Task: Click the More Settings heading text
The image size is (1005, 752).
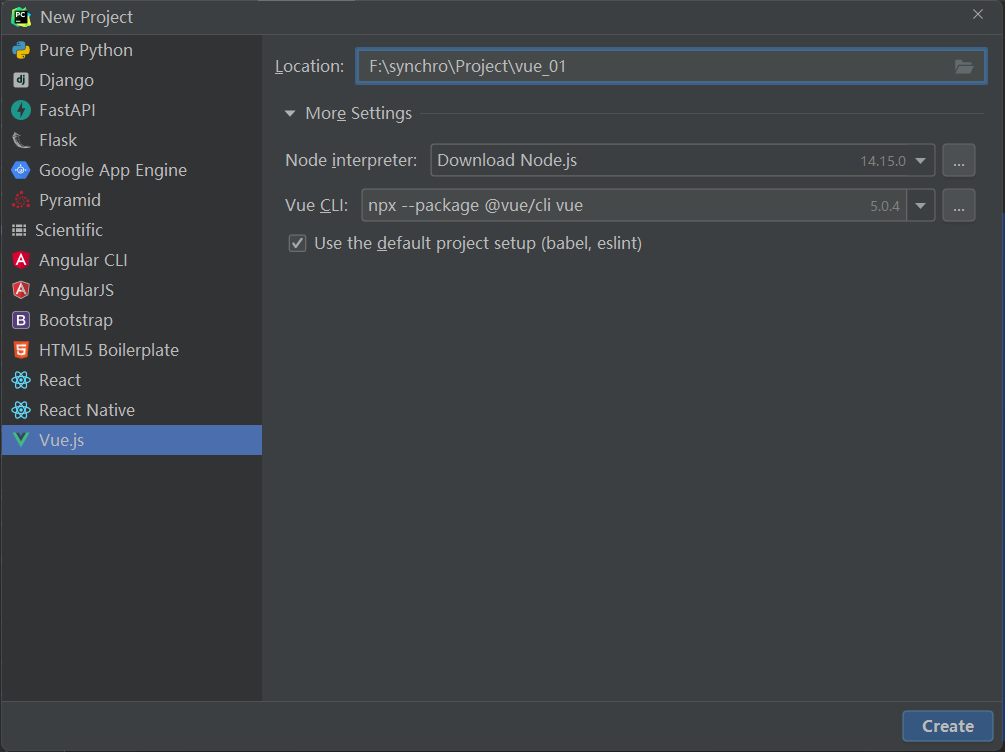Action: point(358,113)
